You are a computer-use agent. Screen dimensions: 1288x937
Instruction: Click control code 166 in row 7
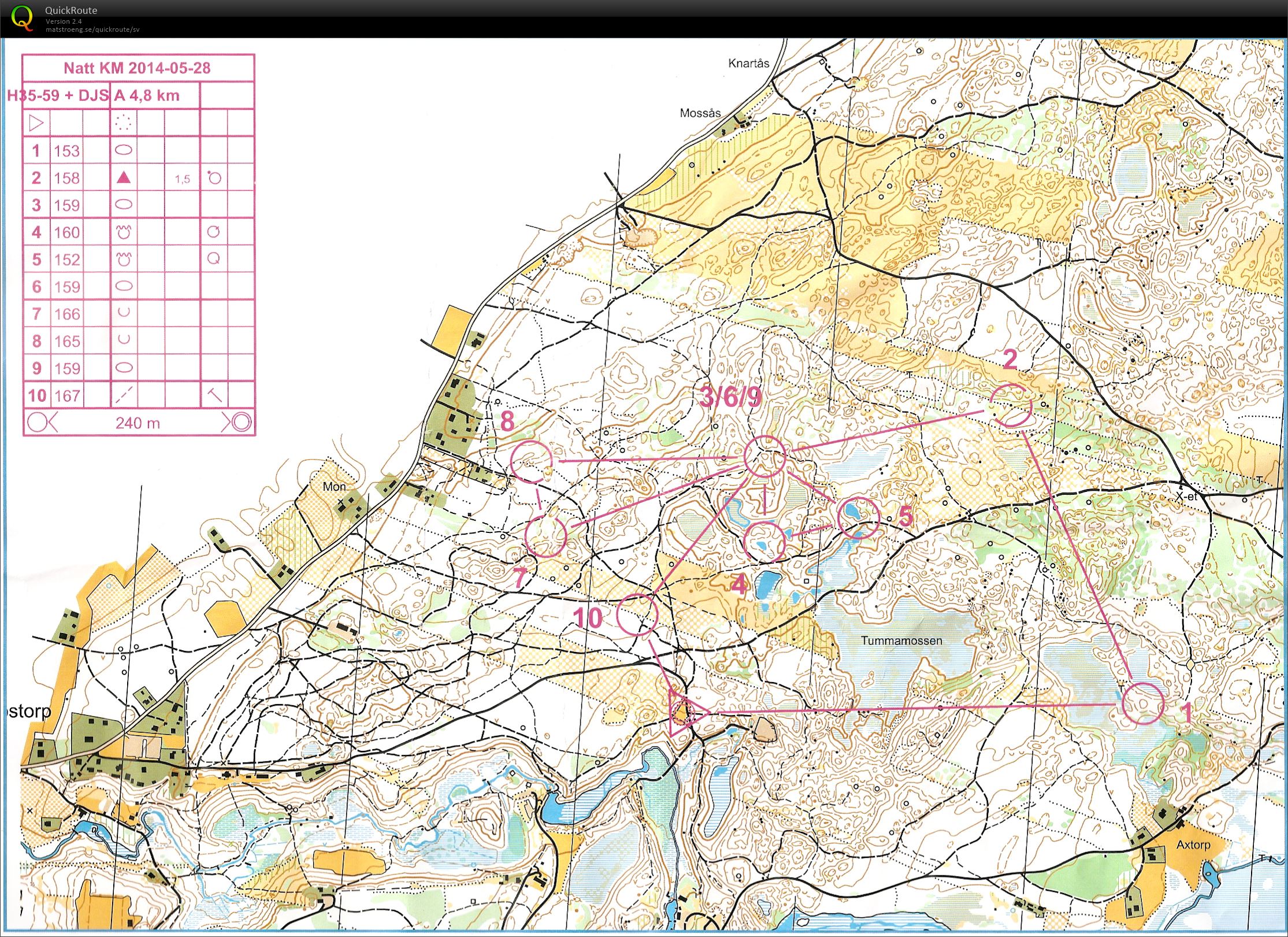pos(67,314)
